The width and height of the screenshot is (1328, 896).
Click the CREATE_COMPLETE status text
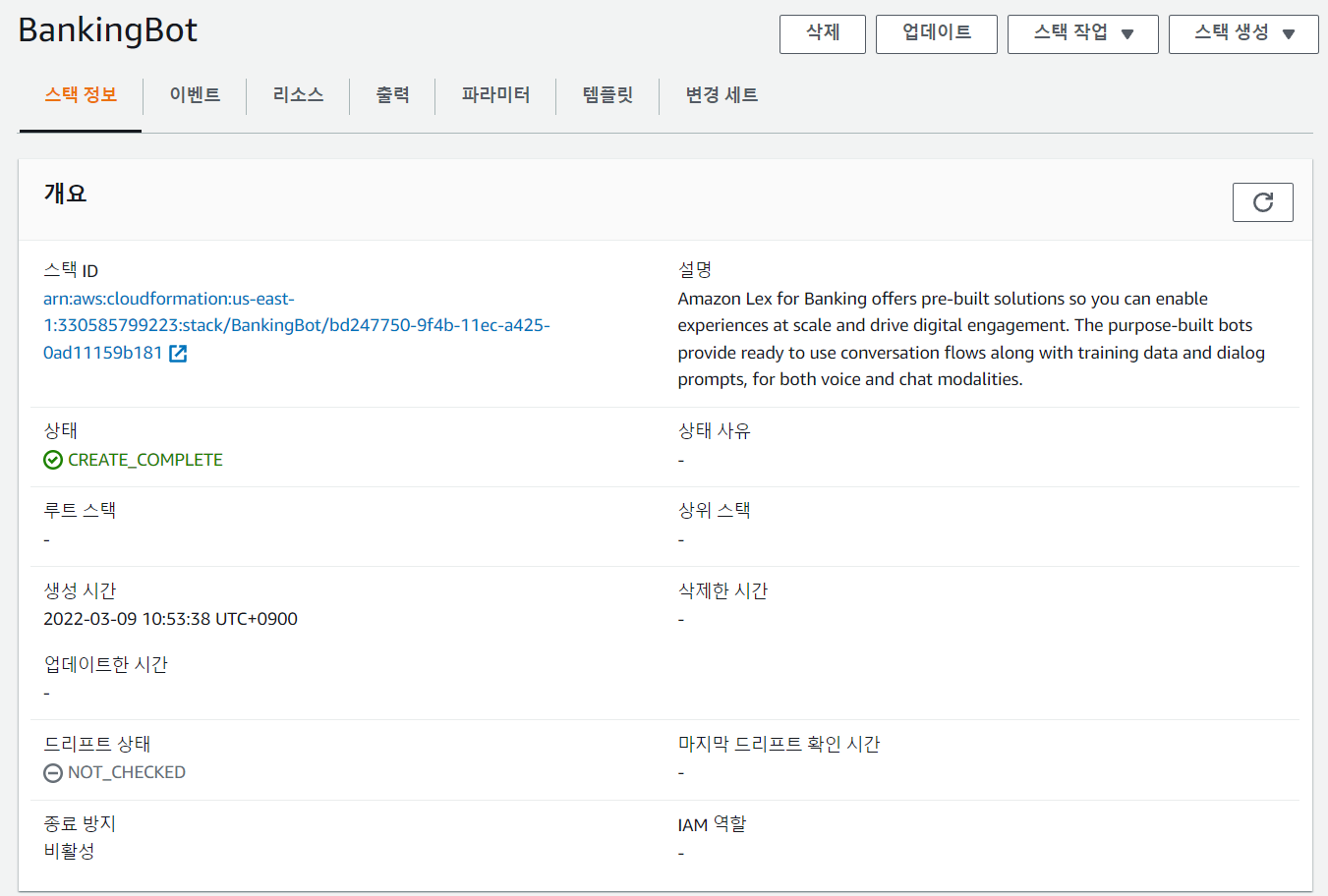coord(145,460)
